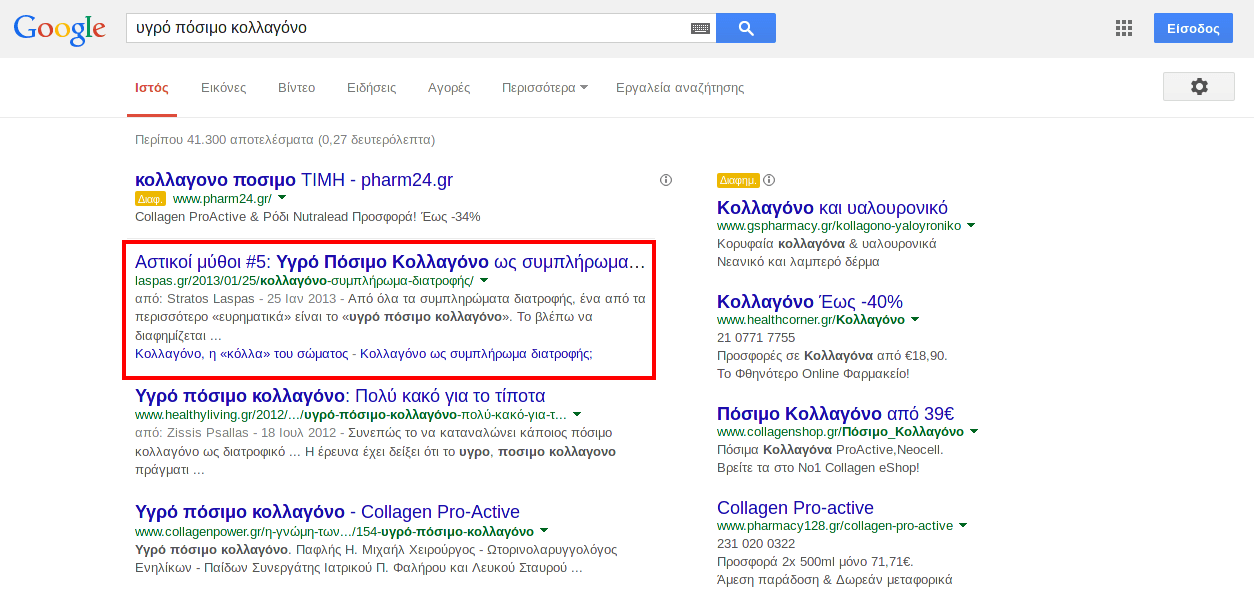The image size is (1254, 594).
Task: Expand arrow beside pharmacy128.gr ad URL
Action: click(963, 525)
